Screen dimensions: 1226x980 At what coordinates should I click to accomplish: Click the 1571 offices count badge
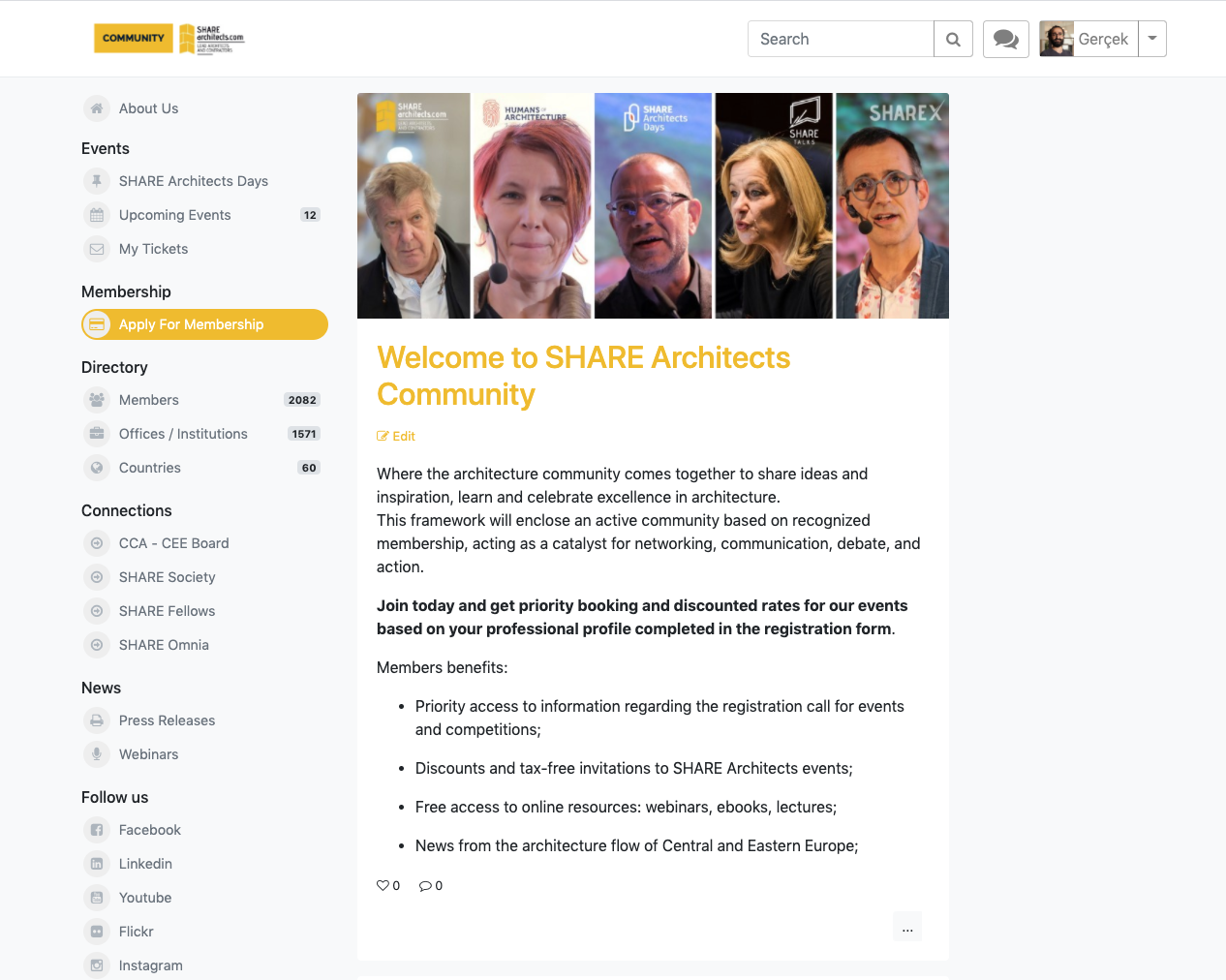[304, 434]
